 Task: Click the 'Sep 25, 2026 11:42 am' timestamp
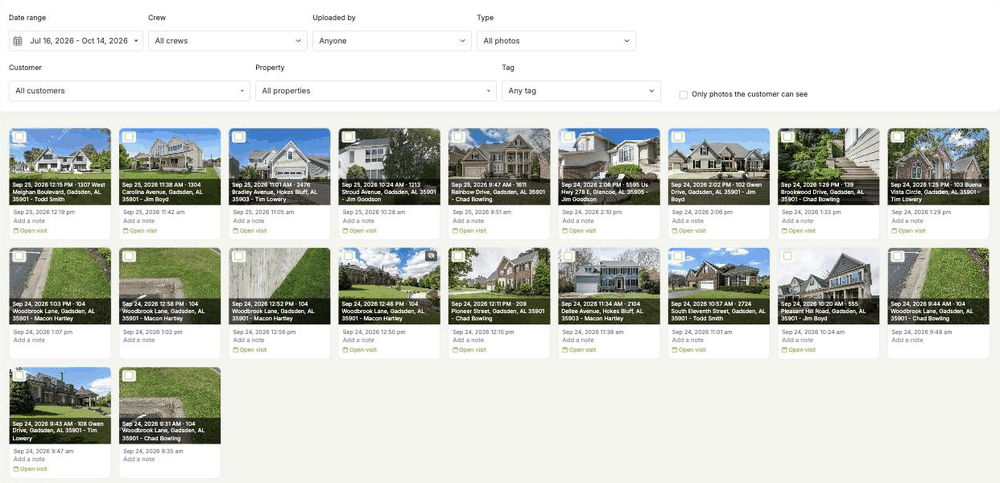point(154,212)
